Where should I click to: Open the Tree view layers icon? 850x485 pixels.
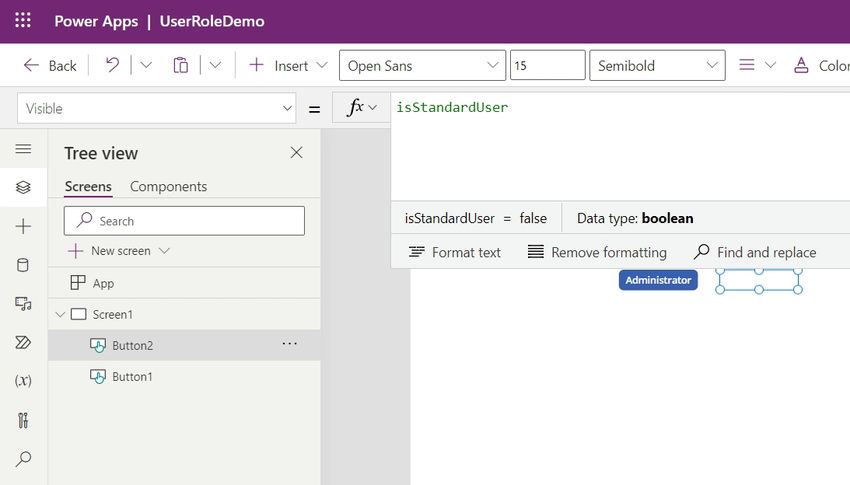[23, 187]
